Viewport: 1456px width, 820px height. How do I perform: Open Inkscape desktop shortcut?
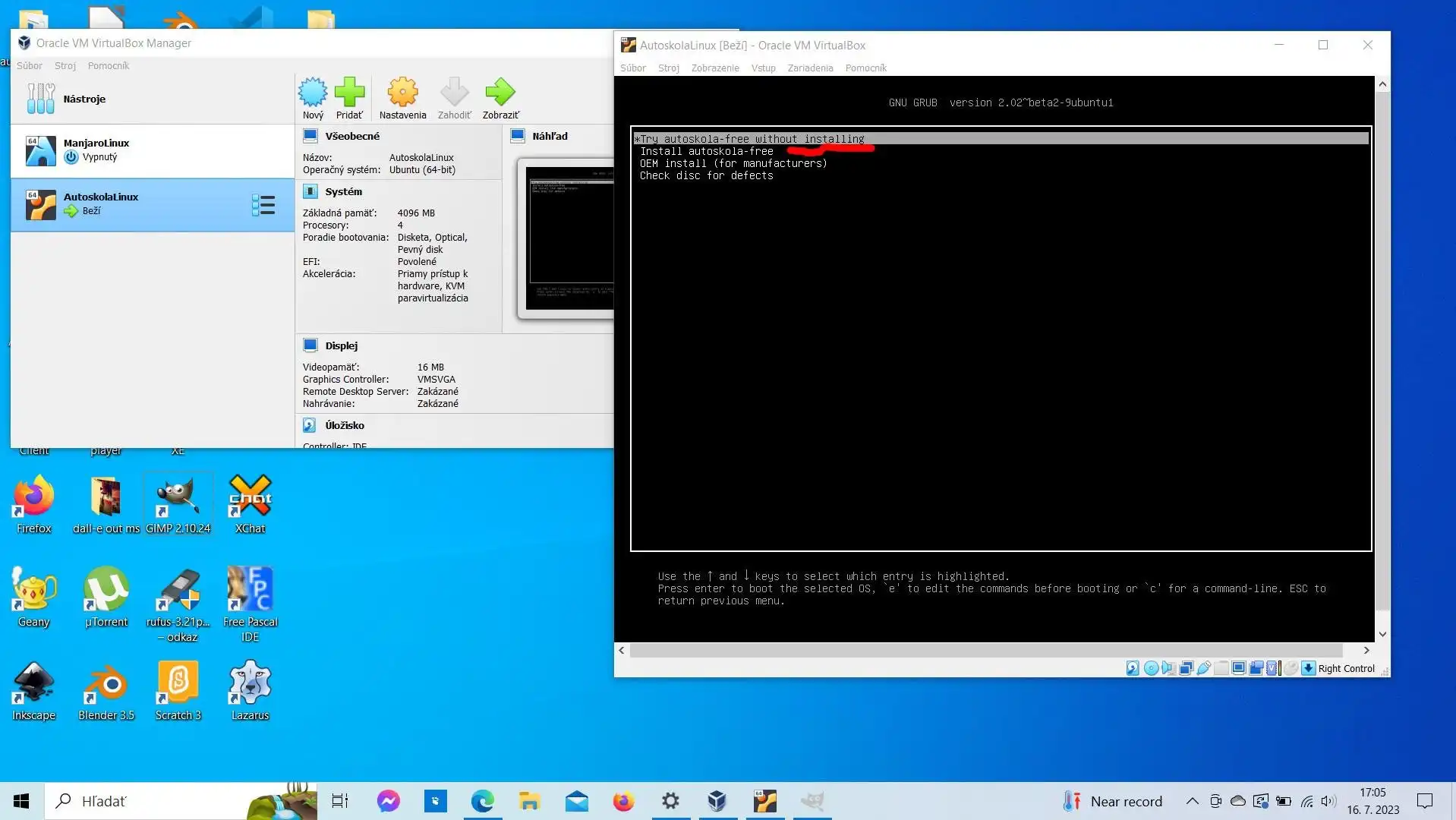(x=34, y=691)
